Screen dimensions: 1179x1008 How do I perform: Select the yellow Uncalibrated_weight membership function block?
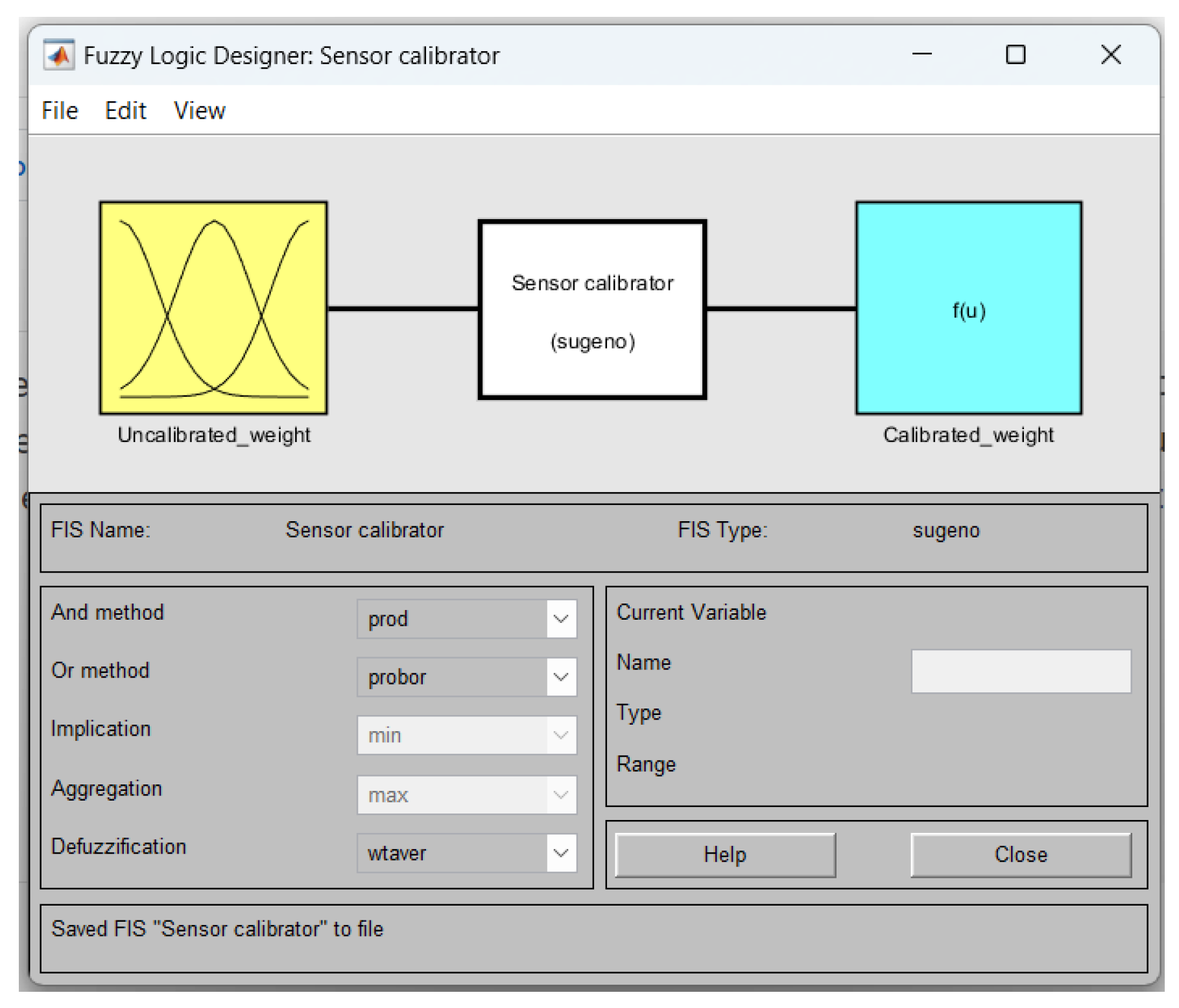pos(214,308)
